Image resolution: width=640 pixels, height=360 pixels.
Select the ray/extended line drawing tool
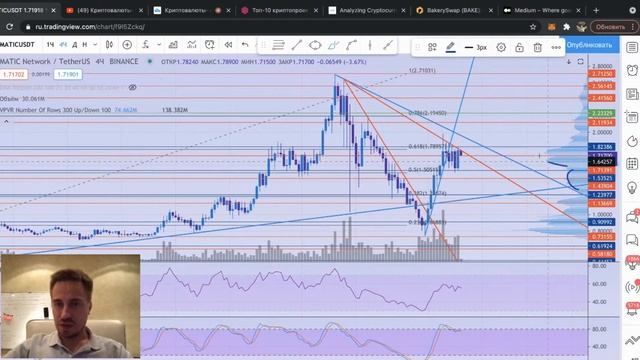tap(388, 45)
